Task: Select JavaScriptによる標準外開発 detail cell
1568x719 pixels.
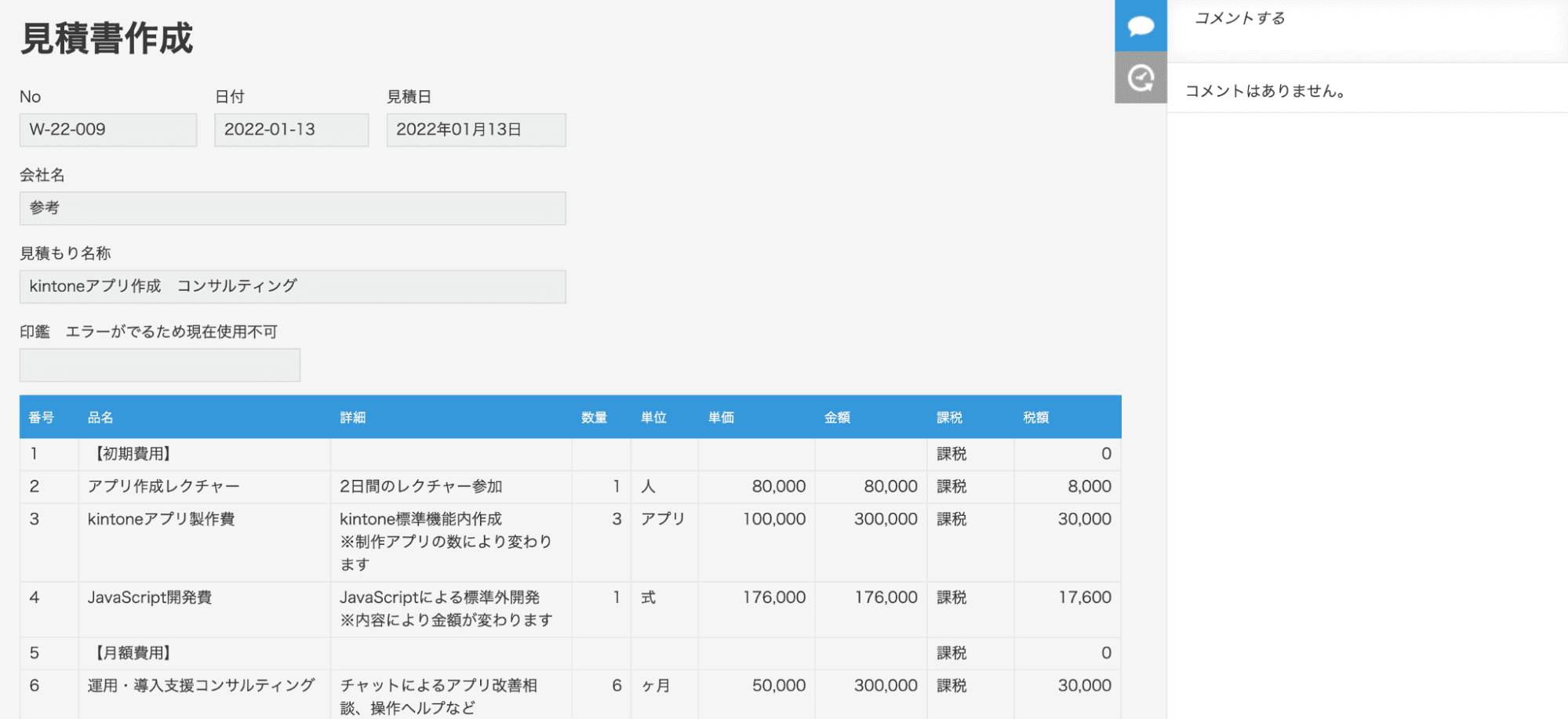Action: point(451,609)
